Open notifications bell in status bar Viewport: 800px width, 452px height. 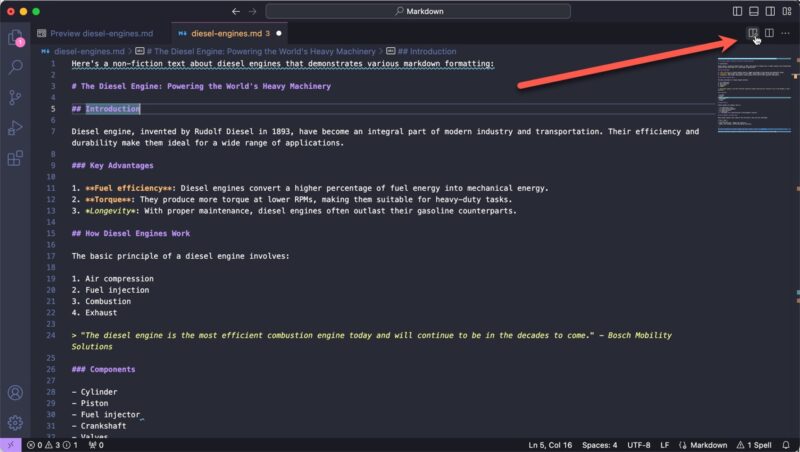pos(786,445)
